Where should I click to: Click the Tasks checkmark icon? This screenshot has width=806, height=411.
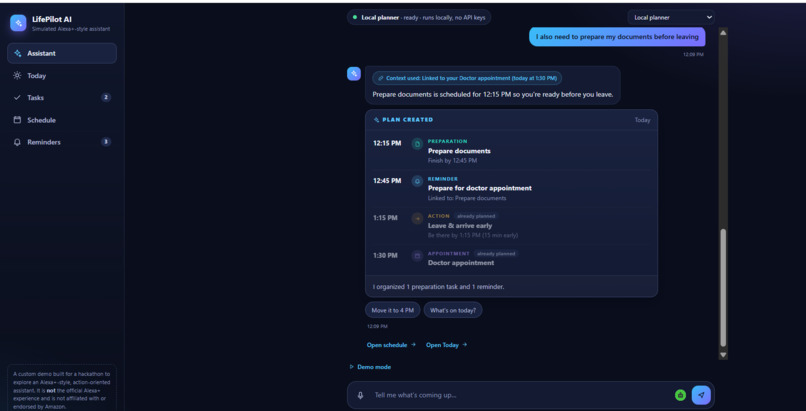pos(17,98)
